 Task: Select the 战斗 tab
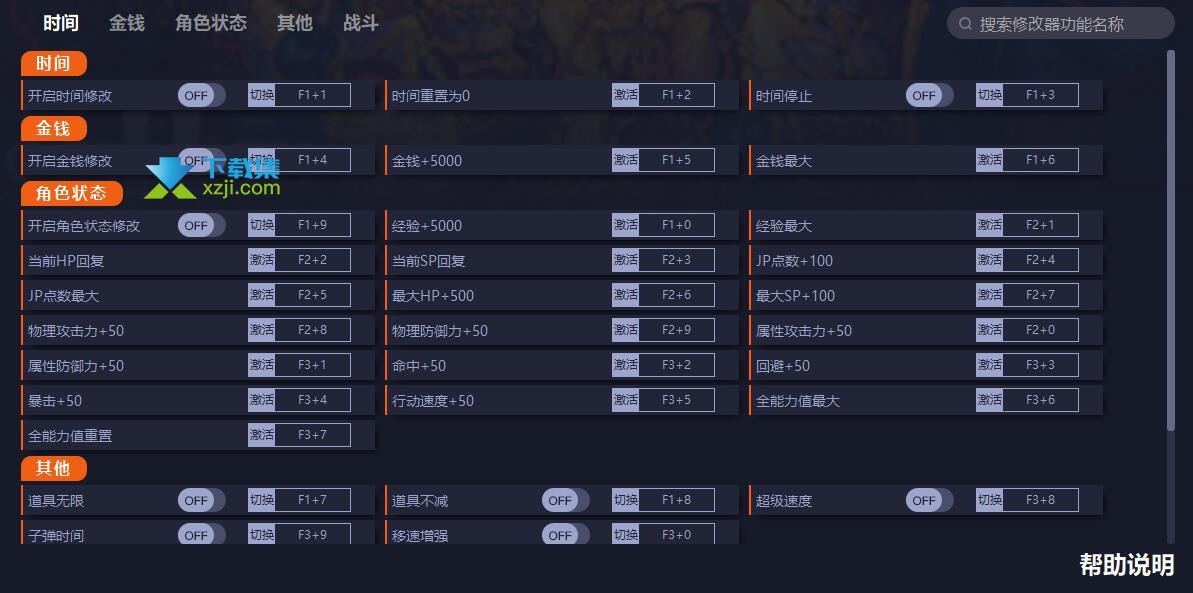tap(361, 23)
